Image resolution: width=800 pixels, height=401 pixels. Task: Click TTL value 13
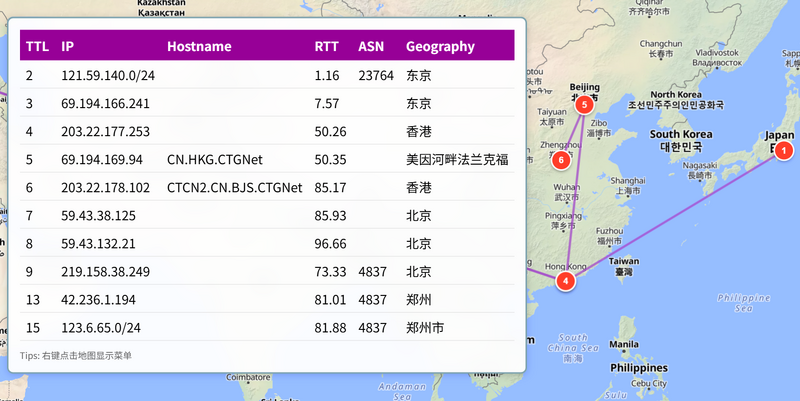[33, 300]
